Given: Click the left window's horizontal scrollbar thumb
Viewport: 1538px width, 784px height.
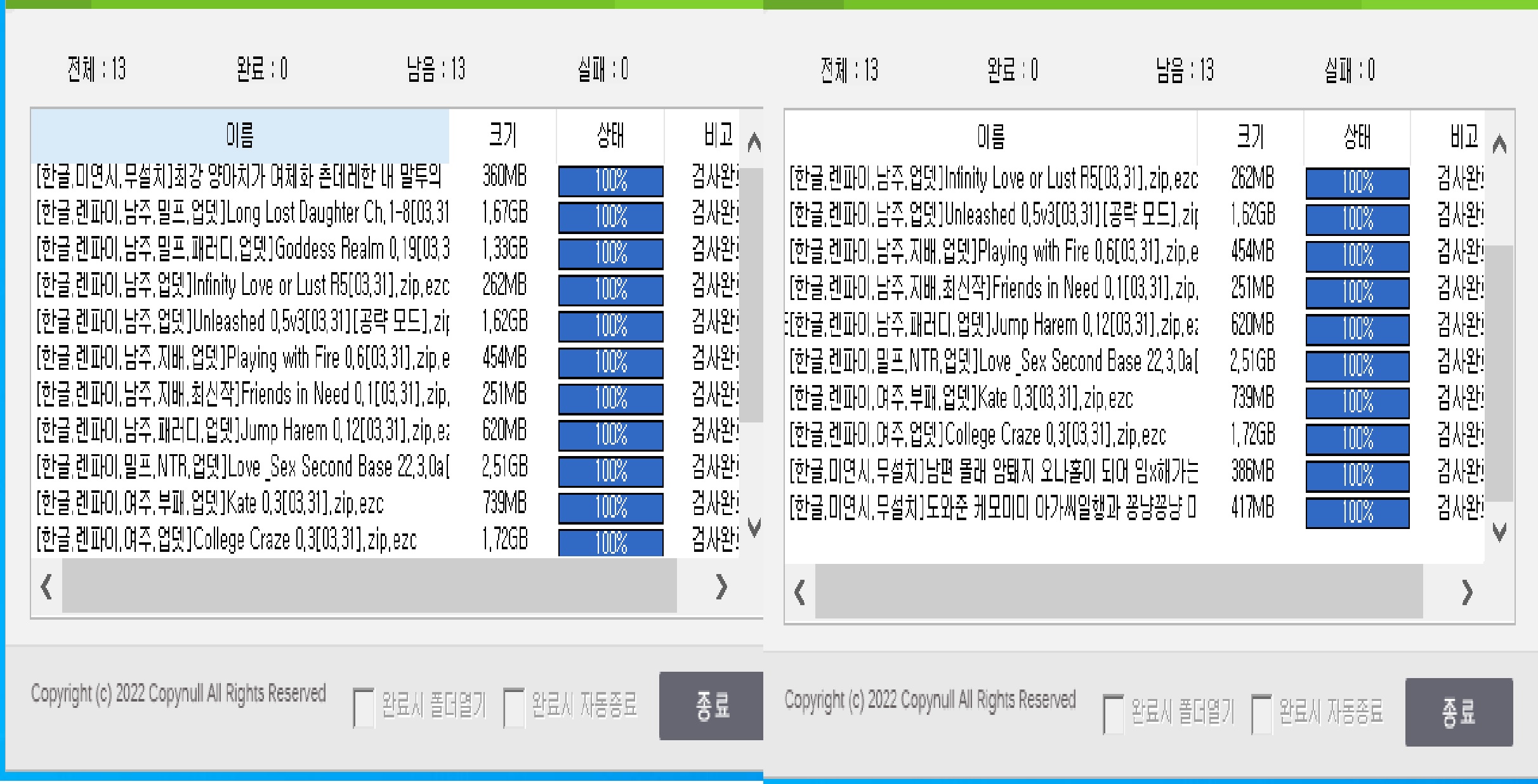Looking at the screenshot, I should tap(368, 587).
